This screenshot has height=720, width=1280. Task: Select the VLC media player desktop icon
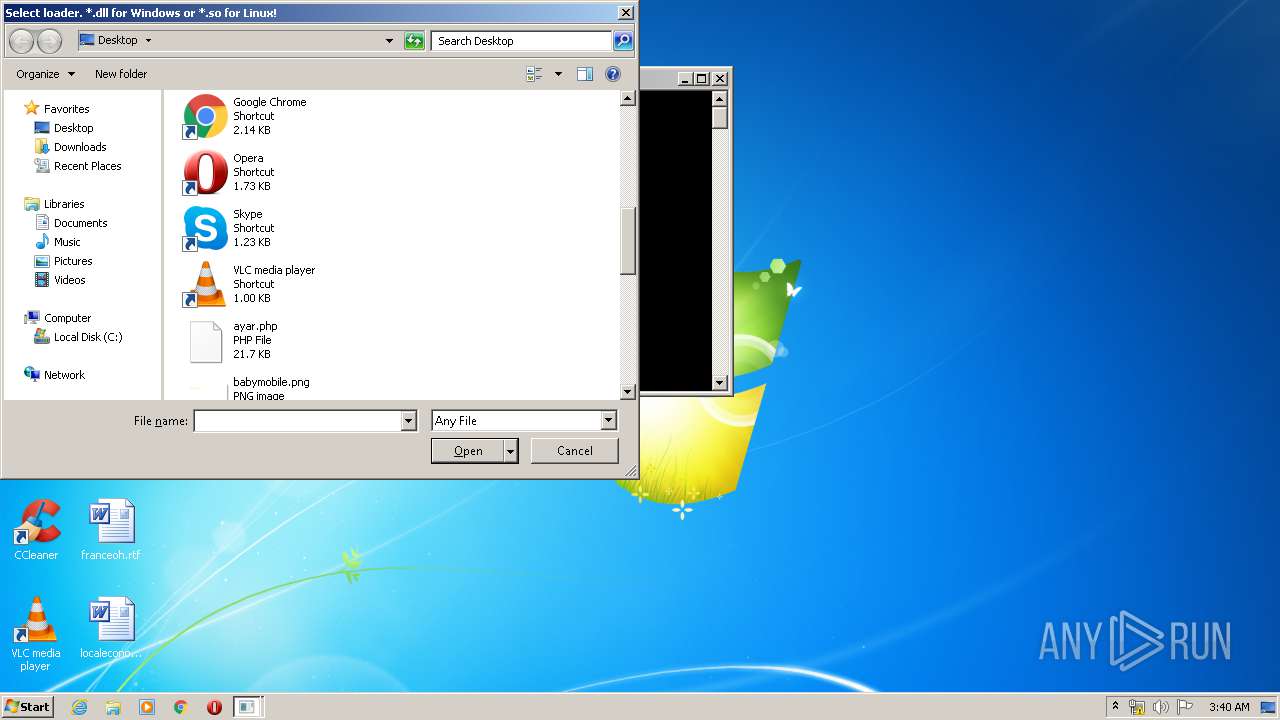pos(36,634)
